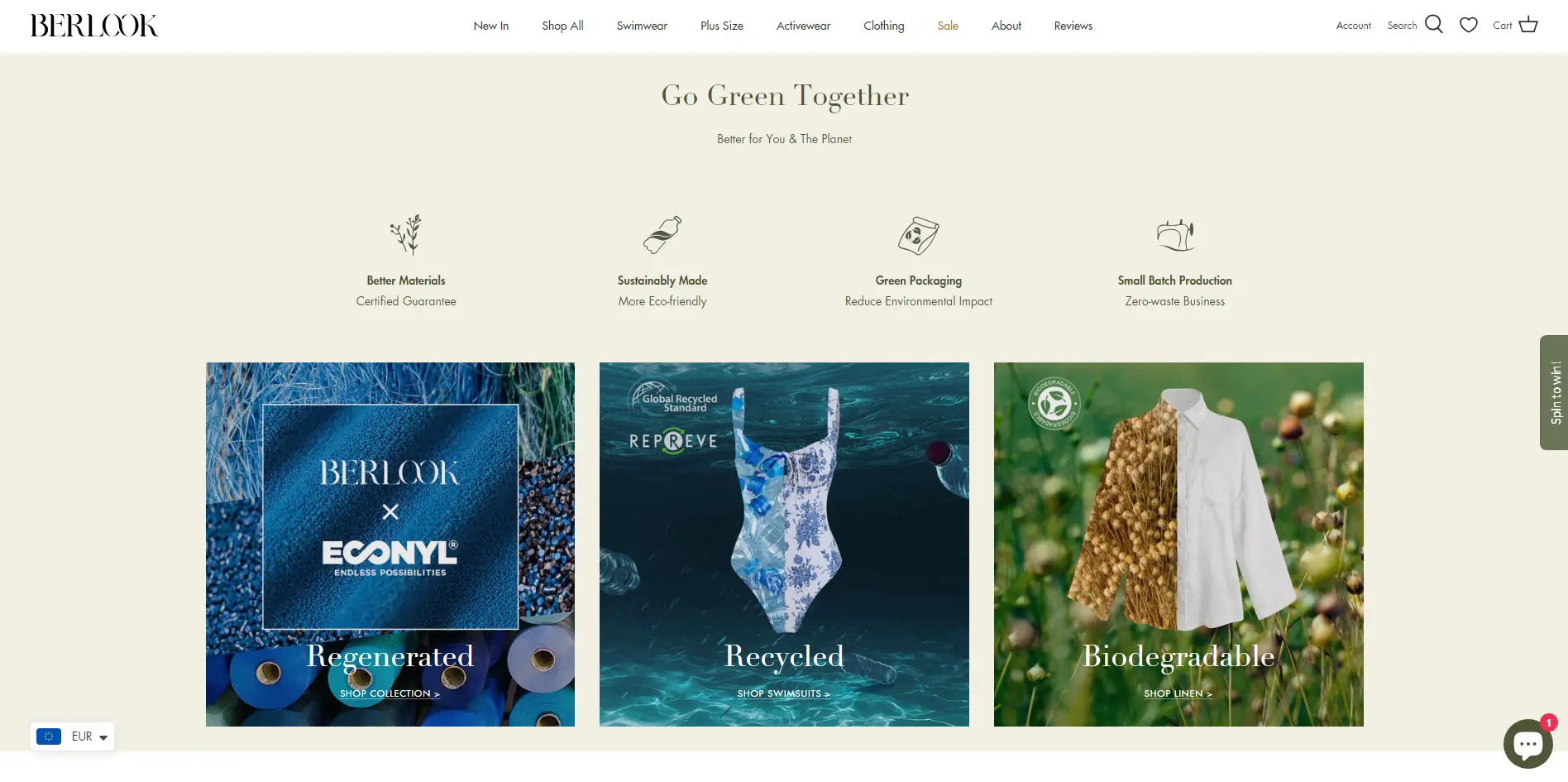Click the Green Packaging recycle bag icon
This screenshot has height=782, width=1568.
(x=919, y=236)
